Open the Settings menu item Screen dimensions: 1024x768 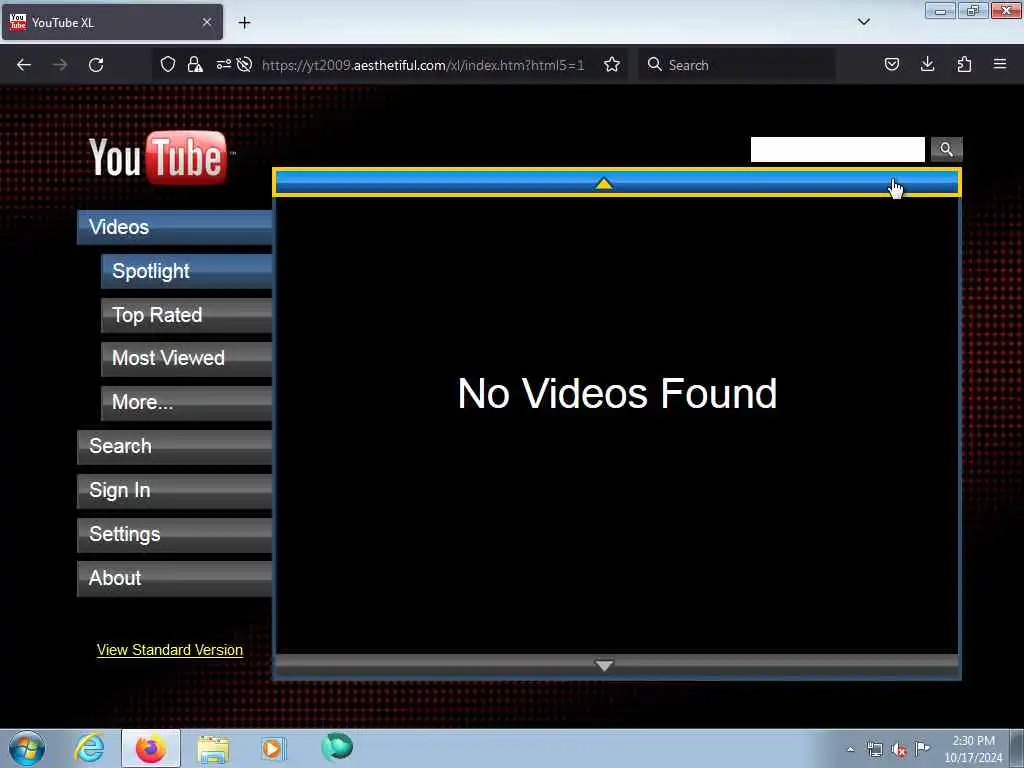[x=174, y=534]
